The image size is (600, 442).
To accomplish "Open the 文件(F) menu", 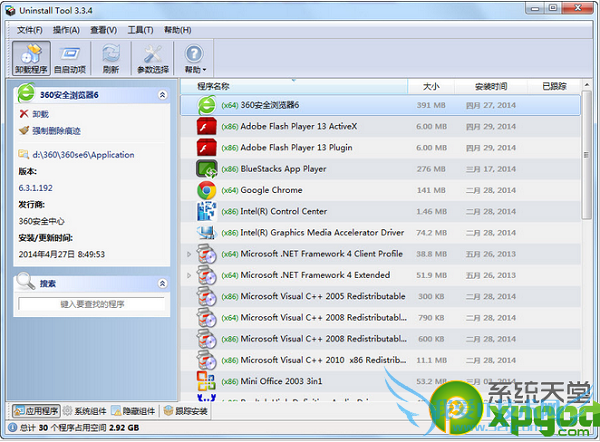I will click(29, 30).
